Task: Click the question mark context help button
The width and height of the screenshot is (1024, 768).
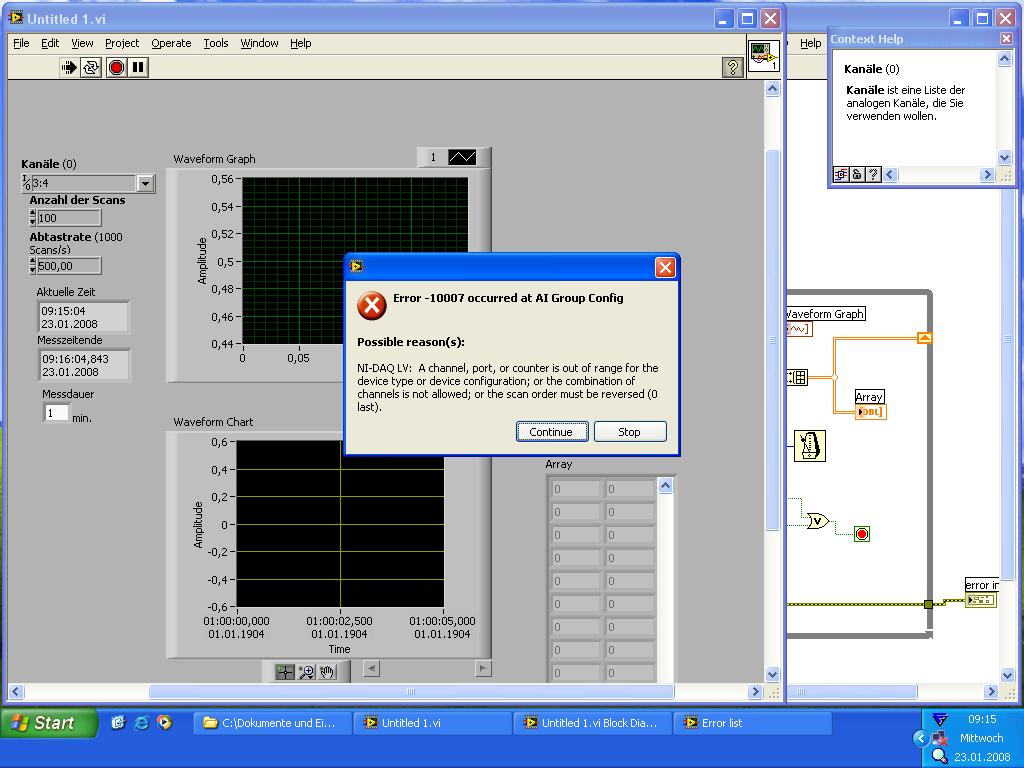Action: click(x=732, y=68)
